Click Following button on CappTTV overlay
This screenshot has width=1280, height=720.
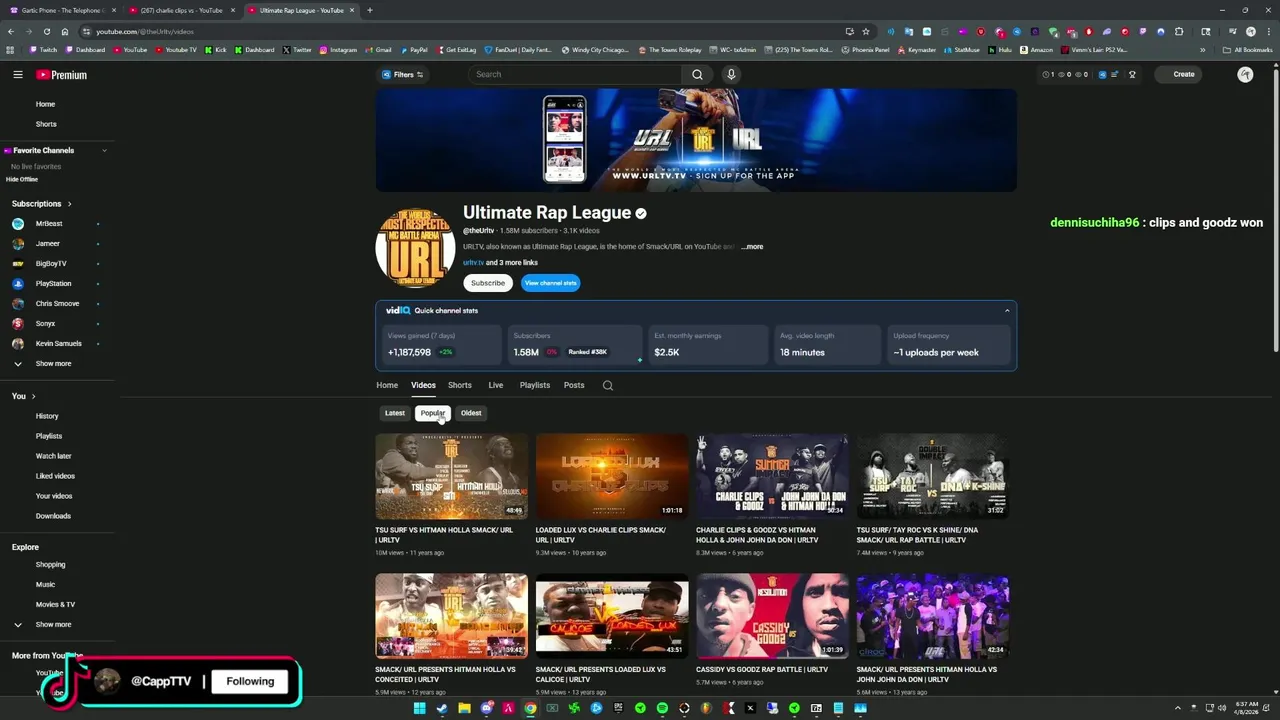pos(250,681)
